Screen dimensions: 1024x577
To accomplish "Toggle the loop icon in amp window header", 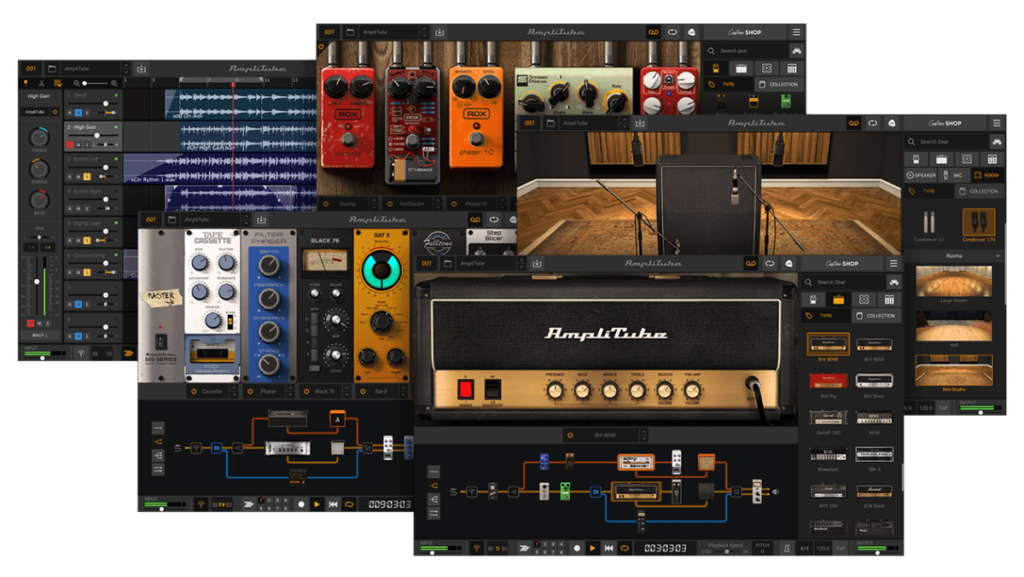I will pos(770,263).
